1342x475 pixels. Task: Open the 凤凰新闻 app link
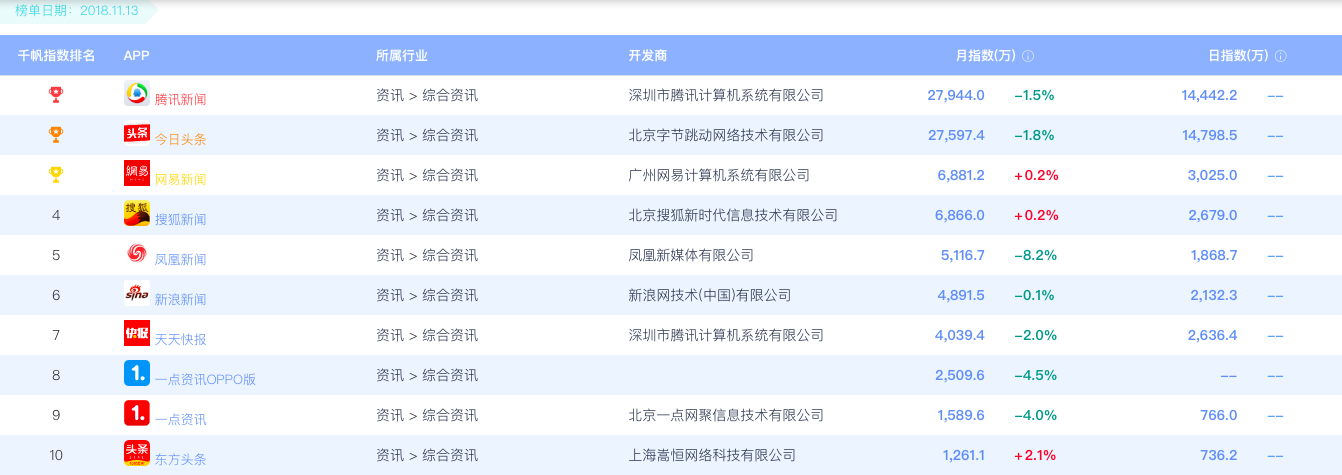[x=180, y=259]
